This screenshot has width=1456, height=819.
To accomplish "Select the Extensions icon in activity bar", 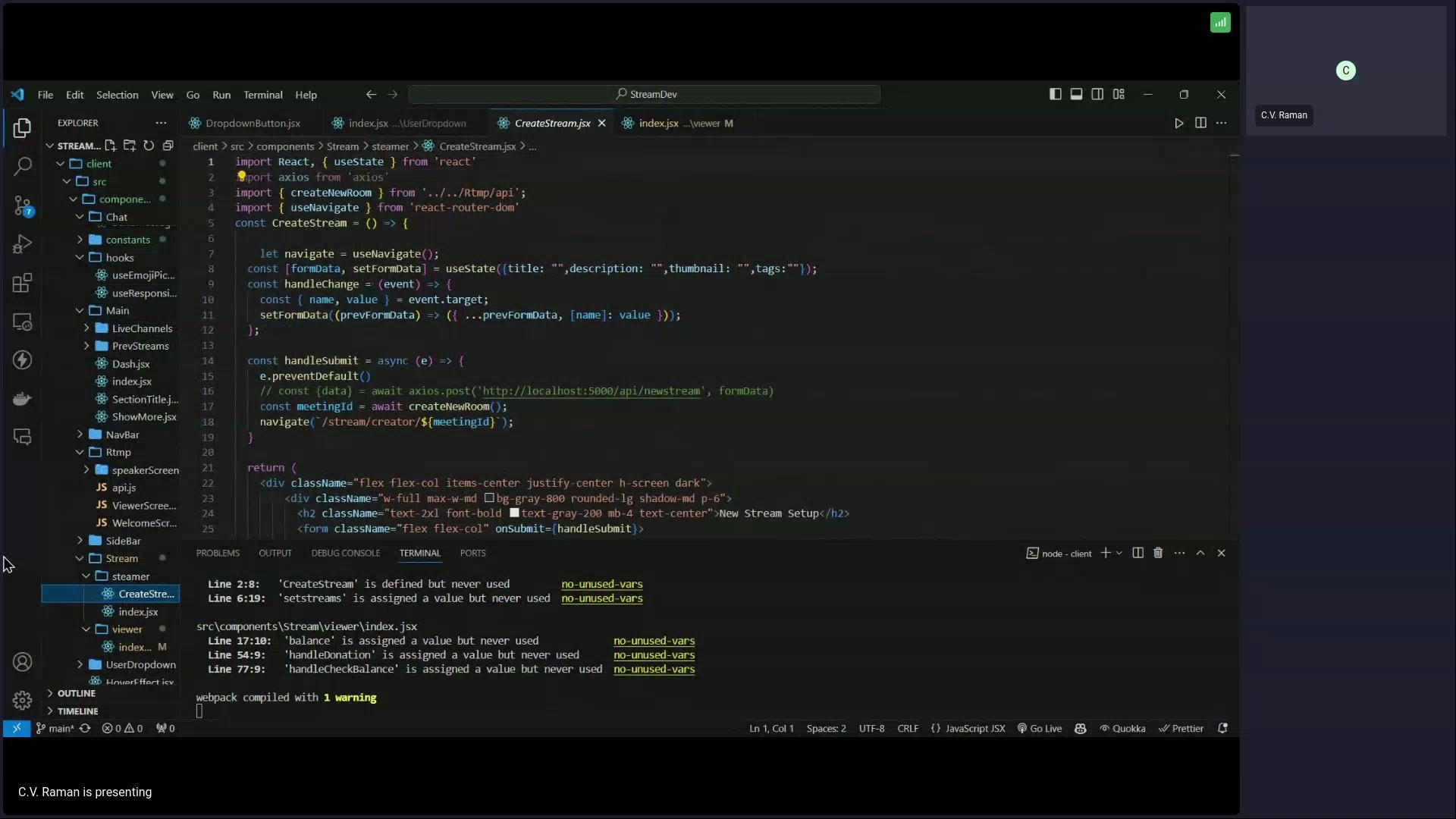I will pyautogui.click(x=22, y=283).
